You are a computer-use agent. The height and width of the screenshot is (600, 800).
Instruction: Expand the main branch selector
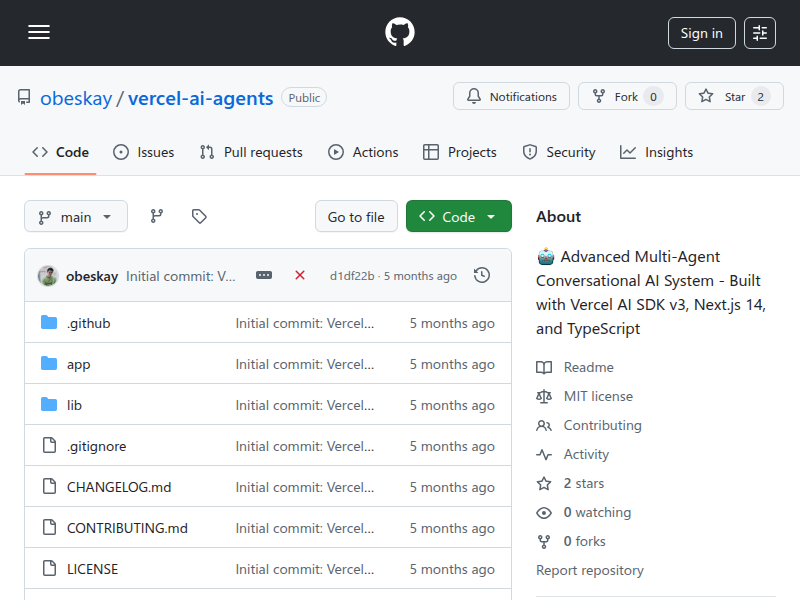click(x=75, y=216)
